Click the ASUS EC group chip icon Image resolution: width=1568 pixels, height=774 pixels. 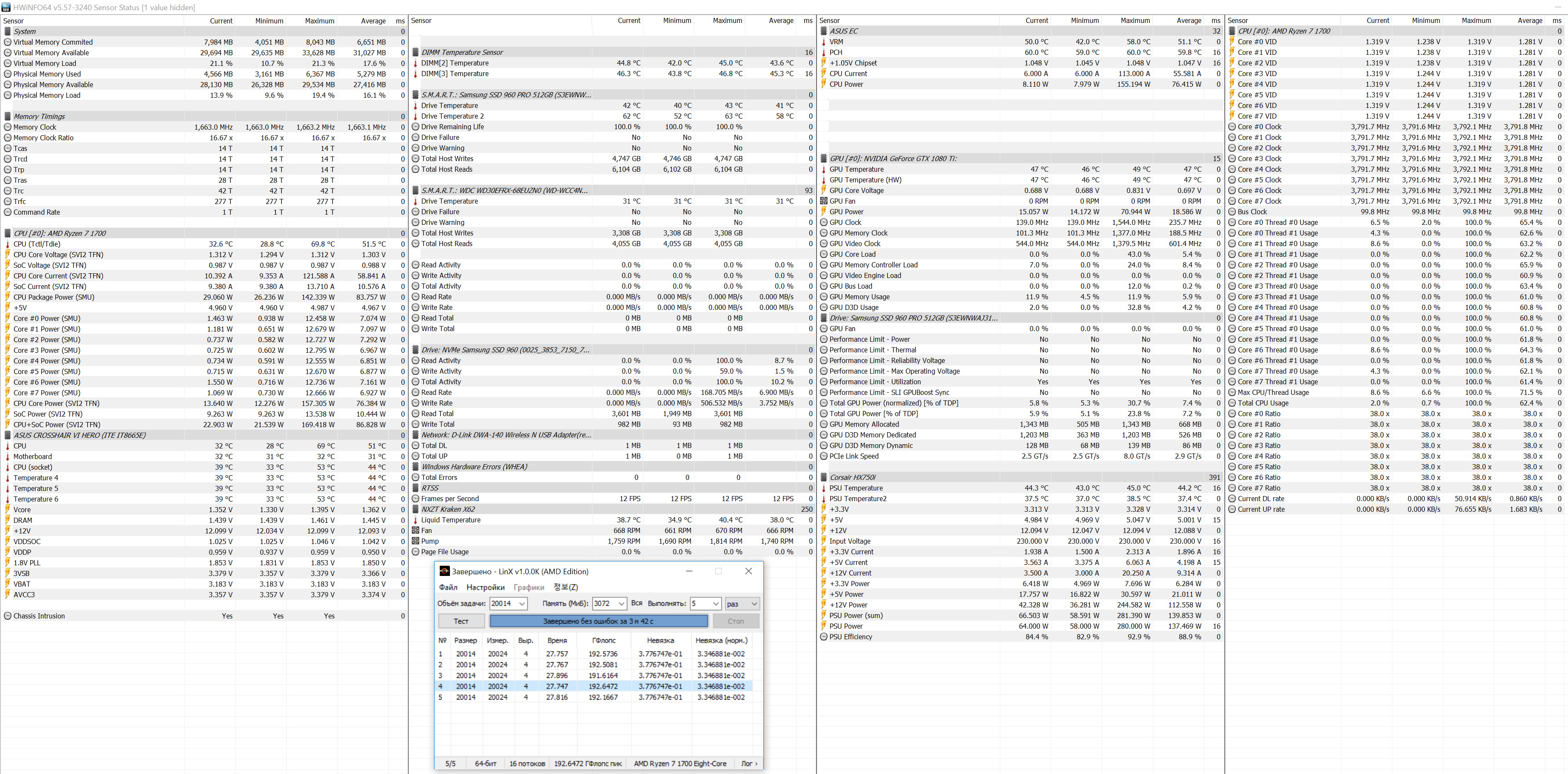[x=824, y=31]
